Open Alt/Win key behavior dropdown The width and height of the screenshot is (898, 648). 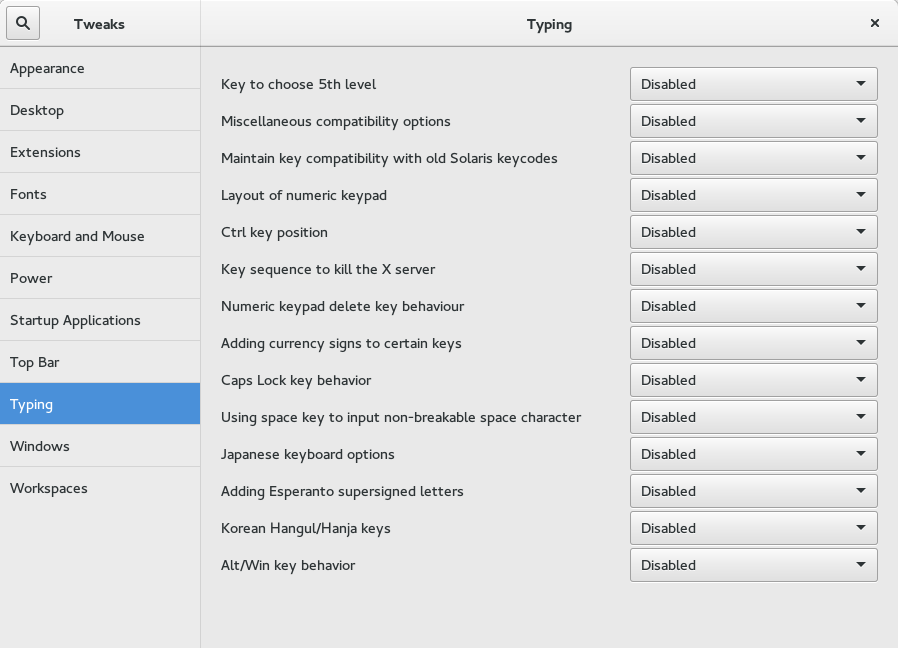[754, 565]
